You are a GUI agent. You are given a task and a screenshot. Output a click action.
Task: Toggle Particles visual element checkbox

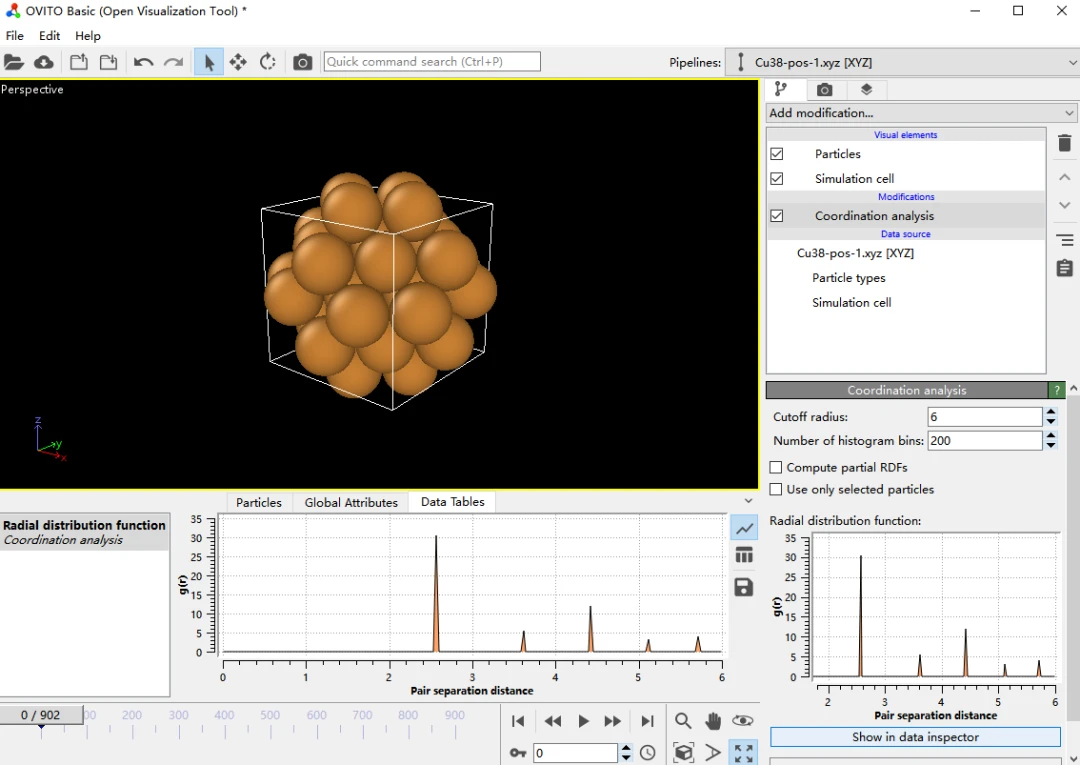point(777,154)
